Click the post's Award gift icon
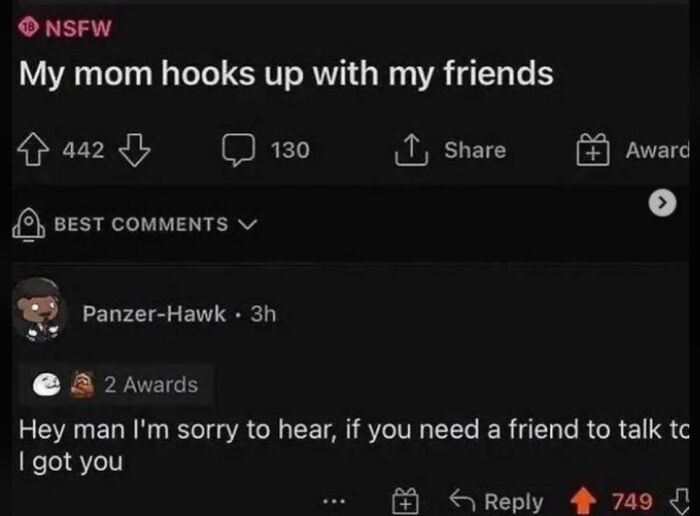This screenshot has width=700, height=516. pyautogui.click(x=593, y=150)
